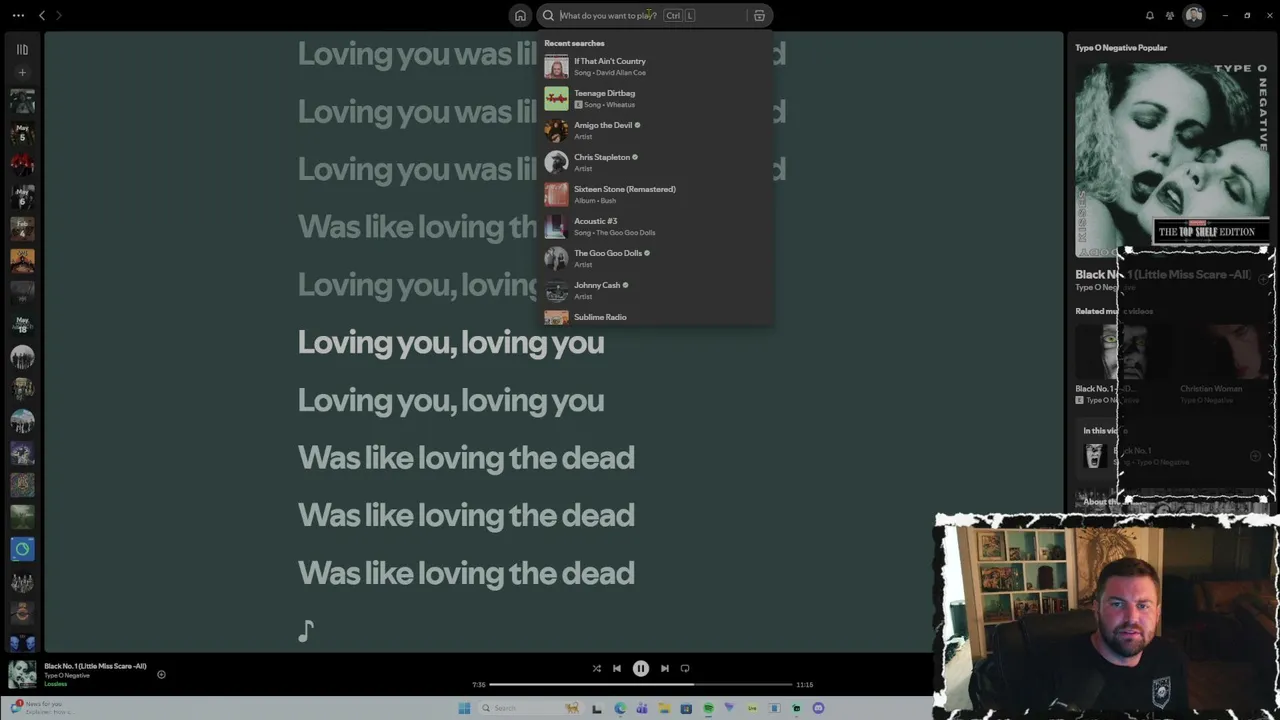Screen dimensions: 1280x720
Task: Click now-playing album art in player bar
Action: [x=22, y=674]
